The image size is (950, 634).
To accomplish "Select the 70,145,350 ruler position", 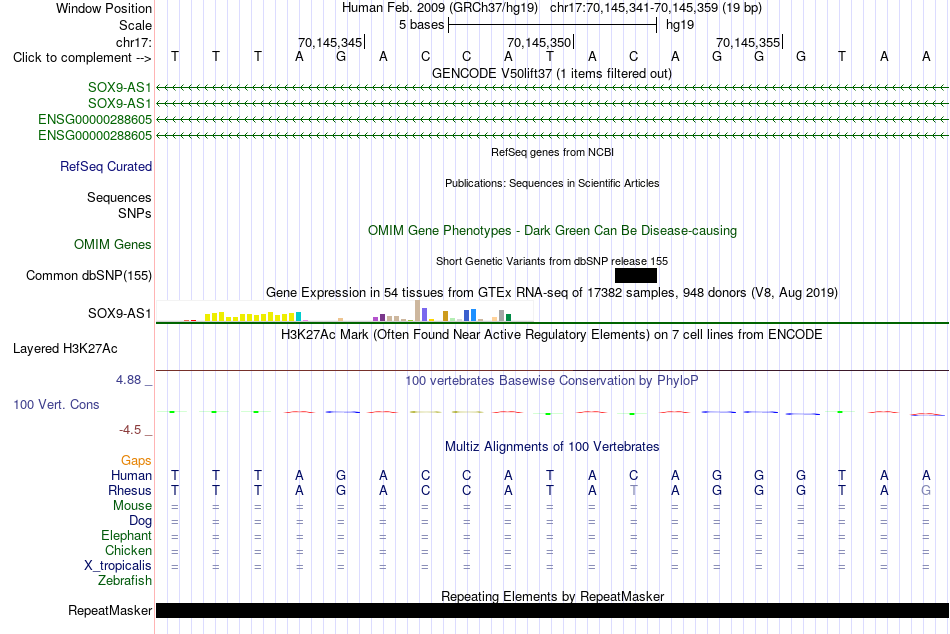I will [539, 42].
